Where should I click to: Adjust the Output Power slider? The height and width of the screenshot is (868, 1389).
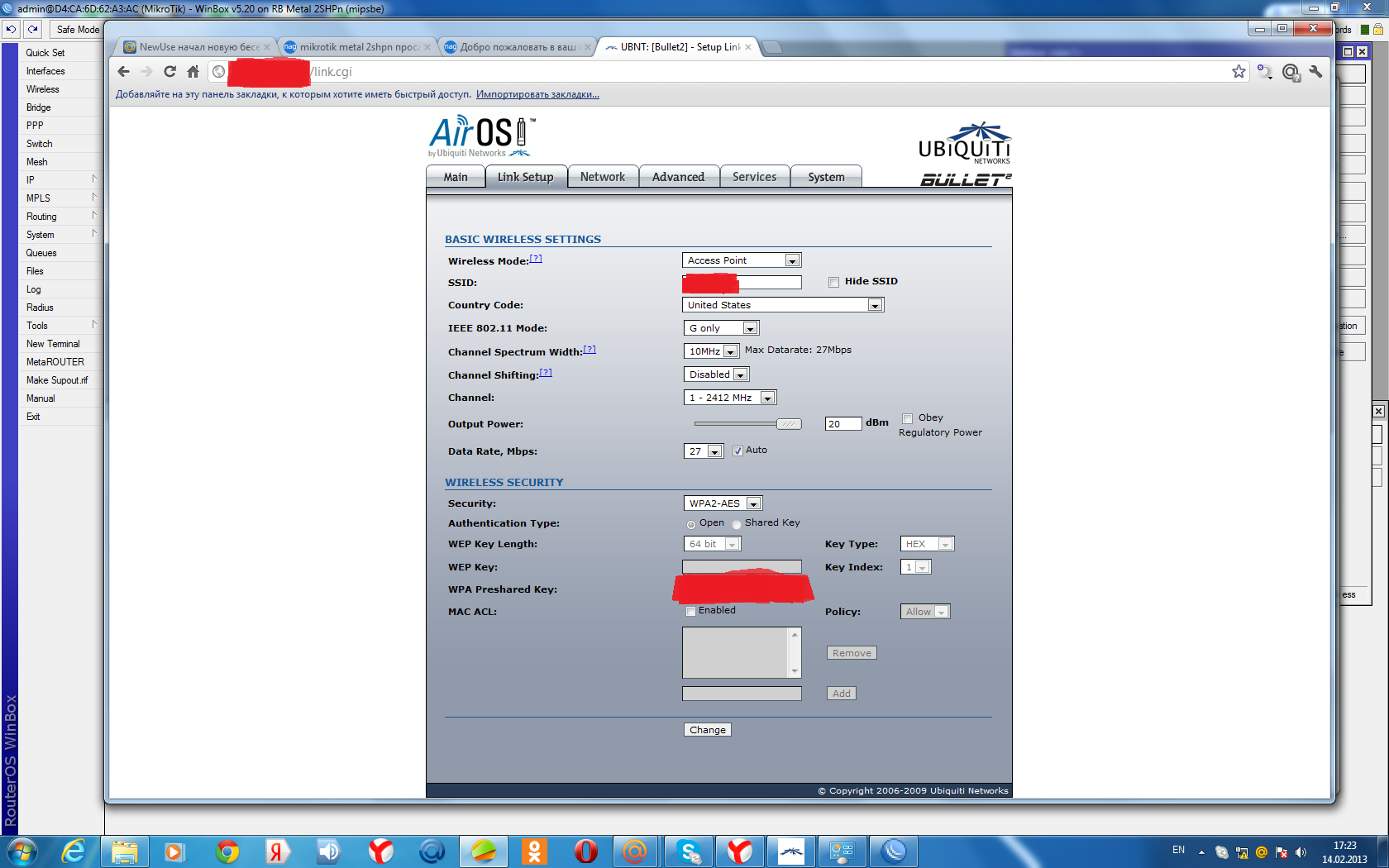[789, 424]
